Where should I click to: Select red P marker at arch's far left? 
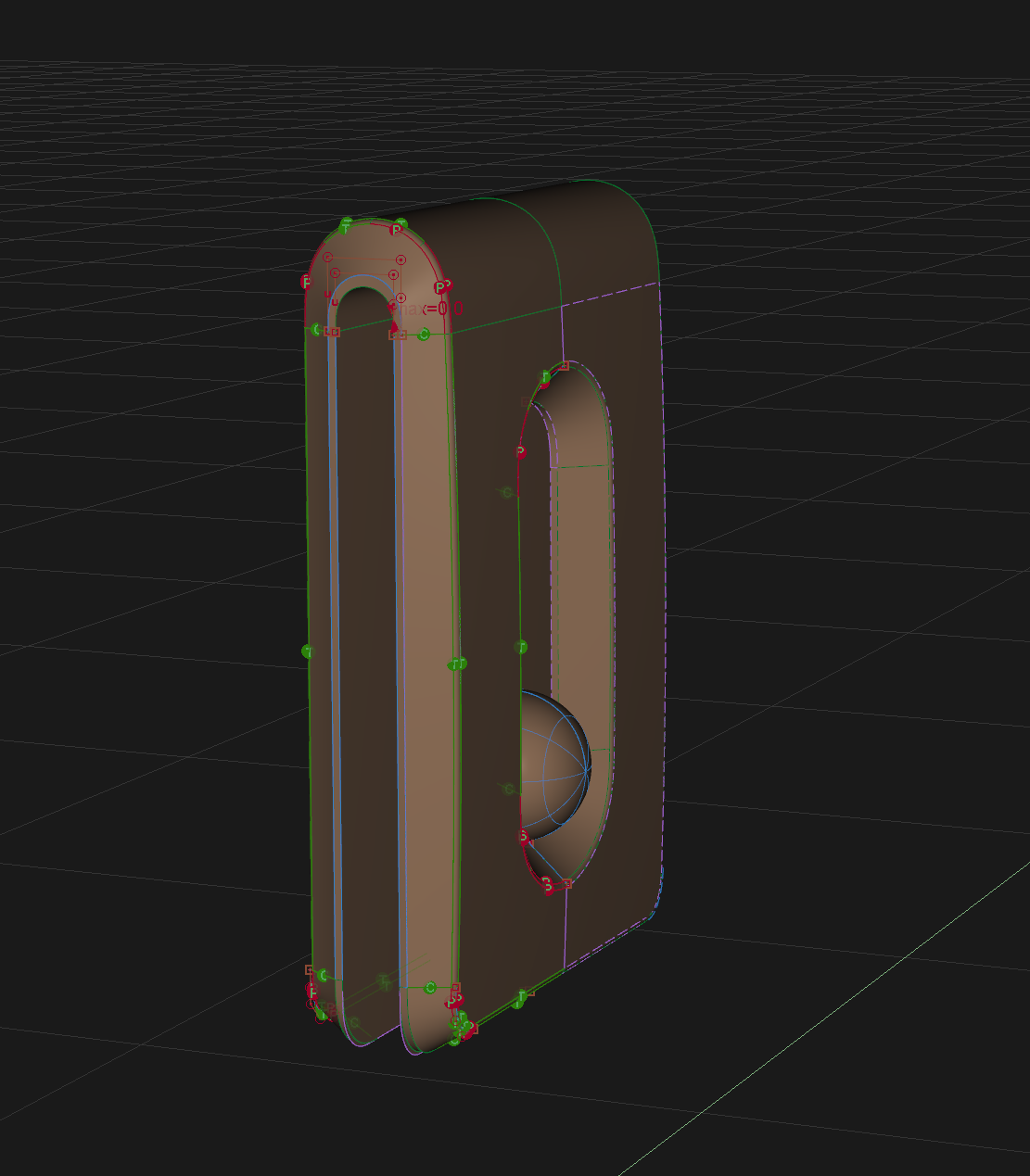(x=307, y=281)
